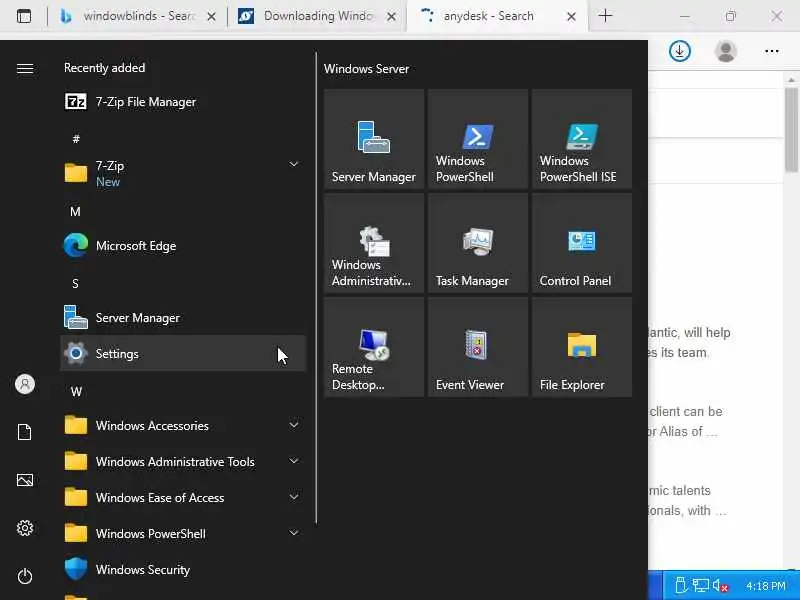Click the taskbar clock showing 4:18 PM

(x=765, y=586)
